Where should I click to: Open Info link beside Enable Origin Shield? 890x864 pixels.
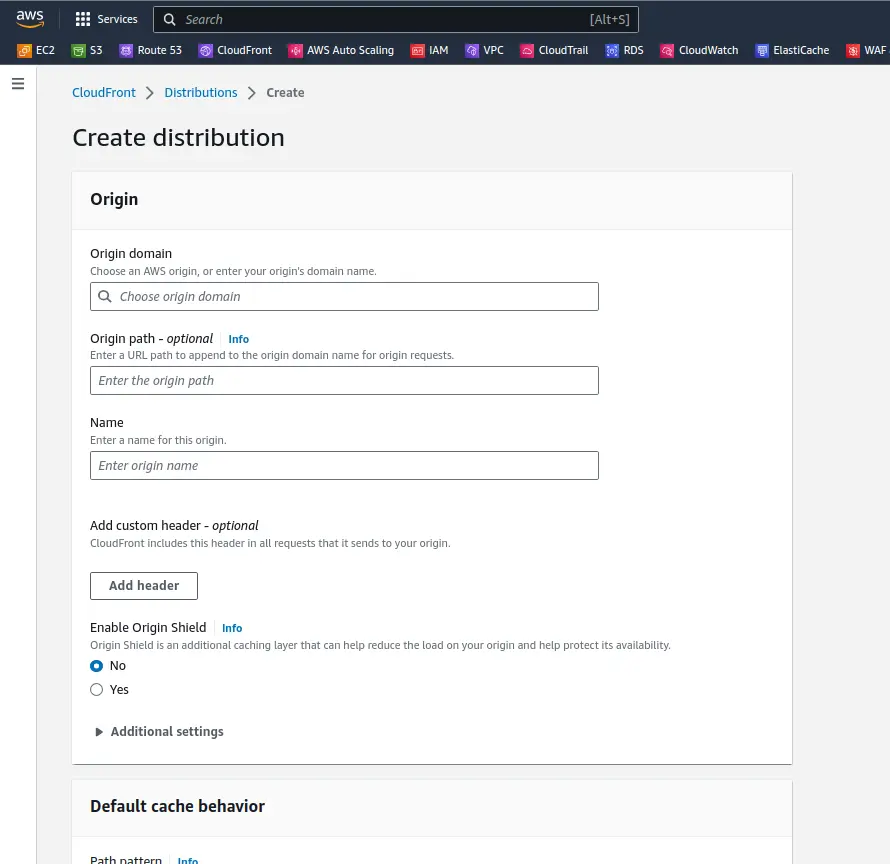coord(232,628)
